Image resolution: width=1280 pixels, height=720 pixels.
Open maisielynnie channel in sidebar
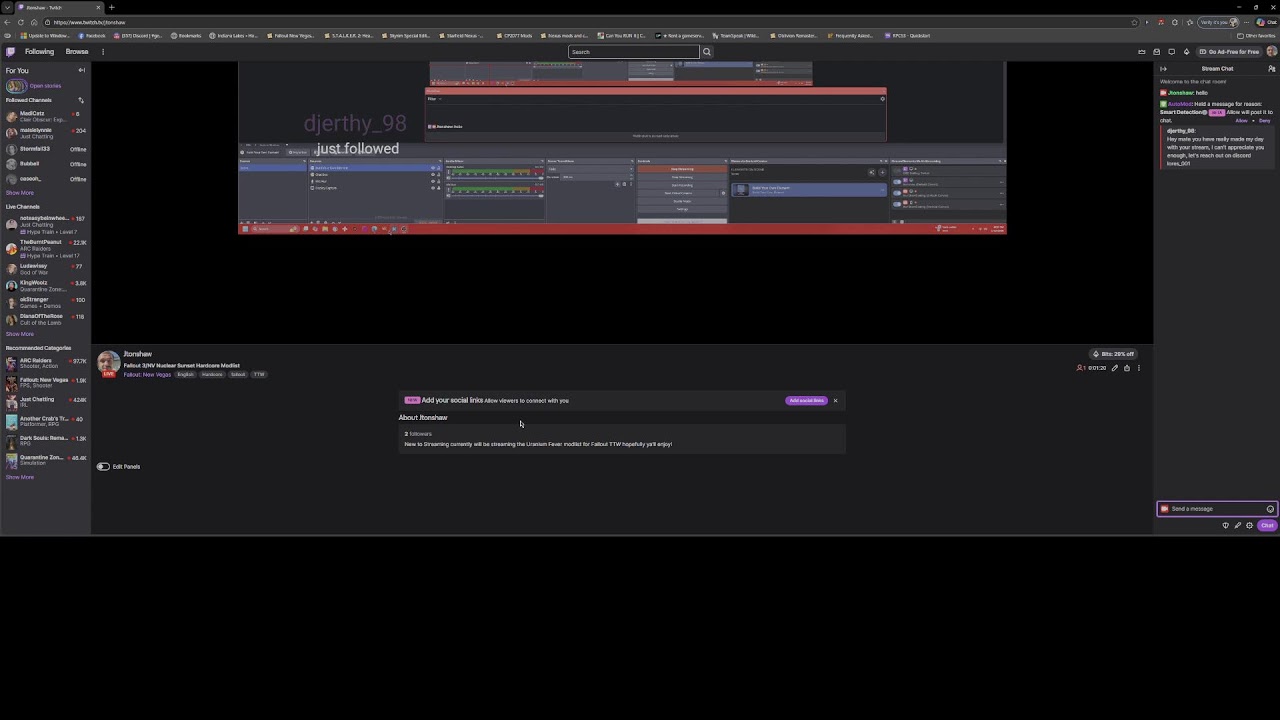click(46, 133)
